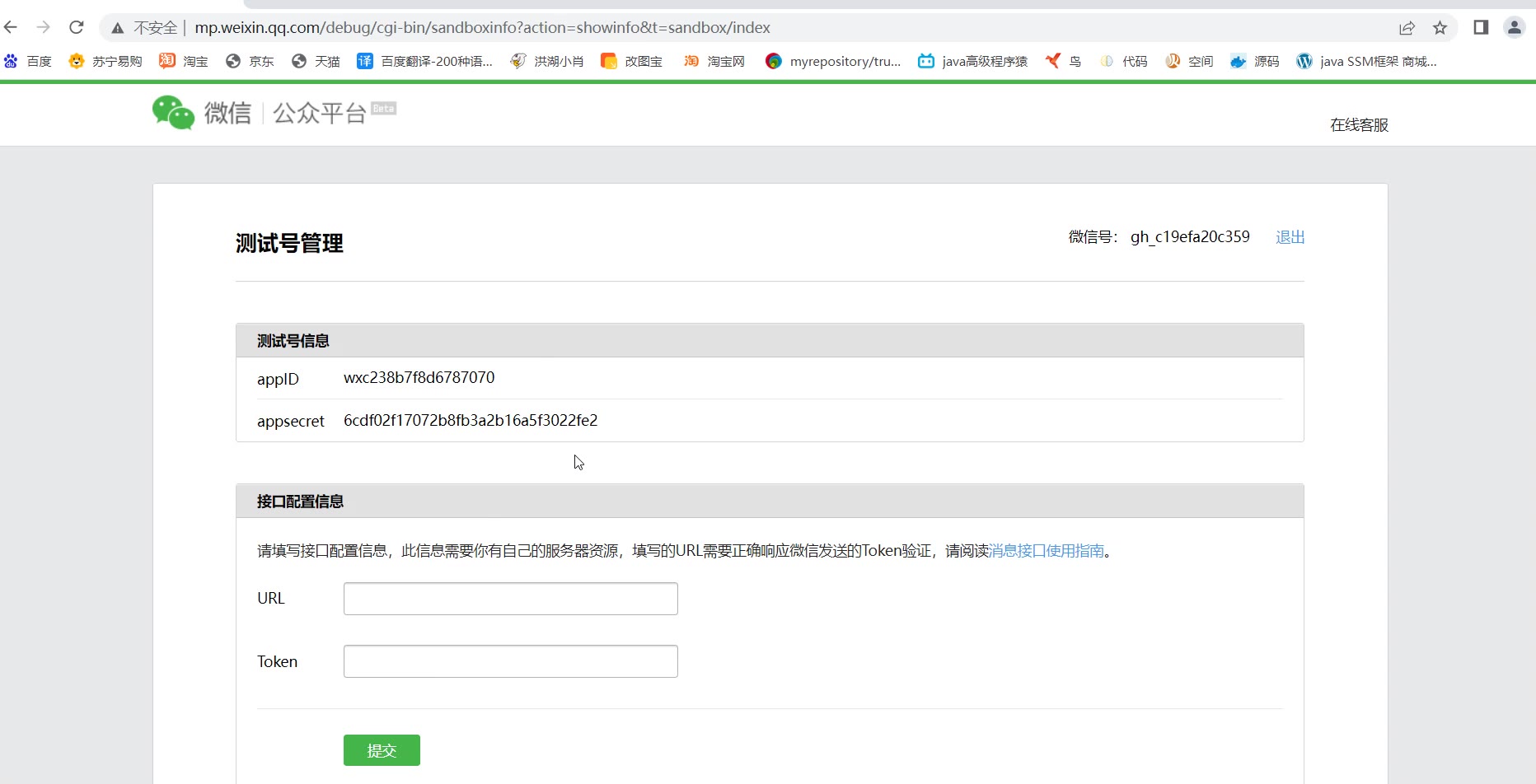Open the 消息接口使用指南 link
1536x784 pixels.
[1047, 551]
